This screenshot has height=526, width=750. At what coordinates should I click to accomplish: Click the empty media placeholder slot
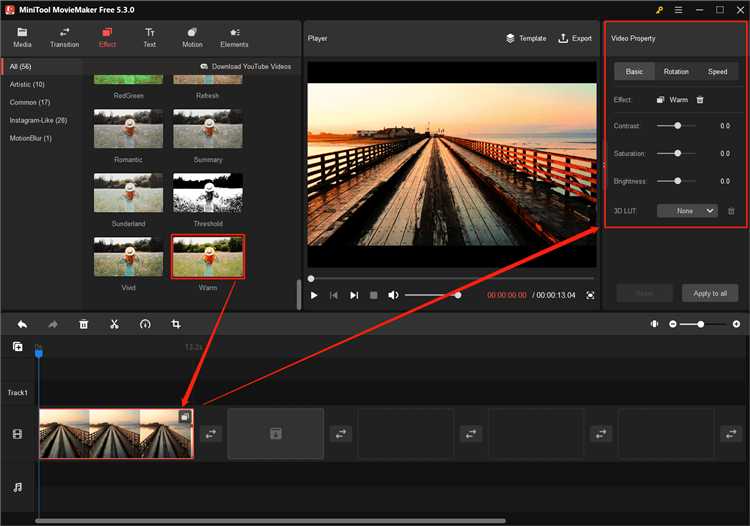pos(276,434)
